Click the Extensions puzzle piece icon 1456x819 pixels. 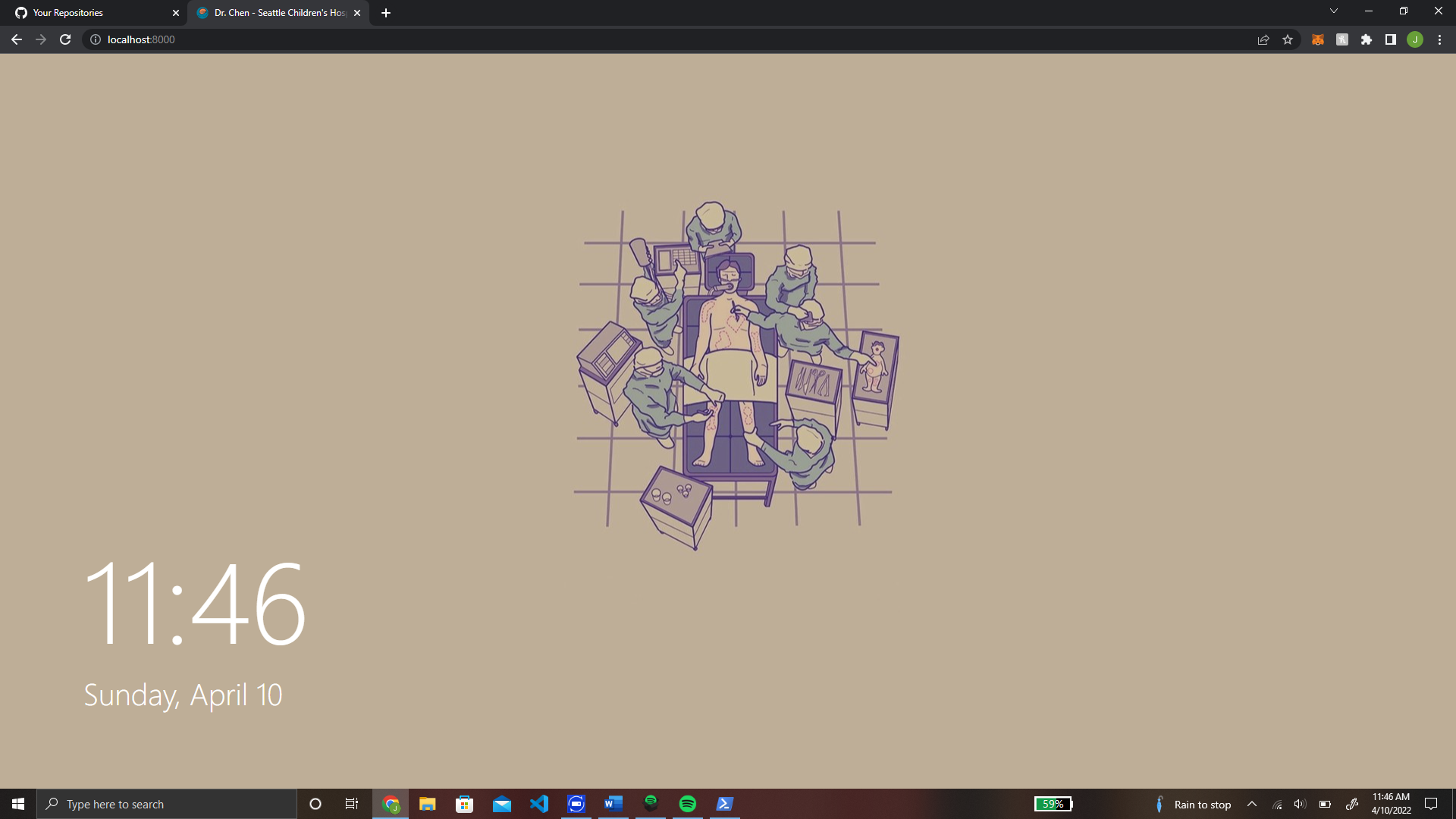click(x=1367, y=39)
